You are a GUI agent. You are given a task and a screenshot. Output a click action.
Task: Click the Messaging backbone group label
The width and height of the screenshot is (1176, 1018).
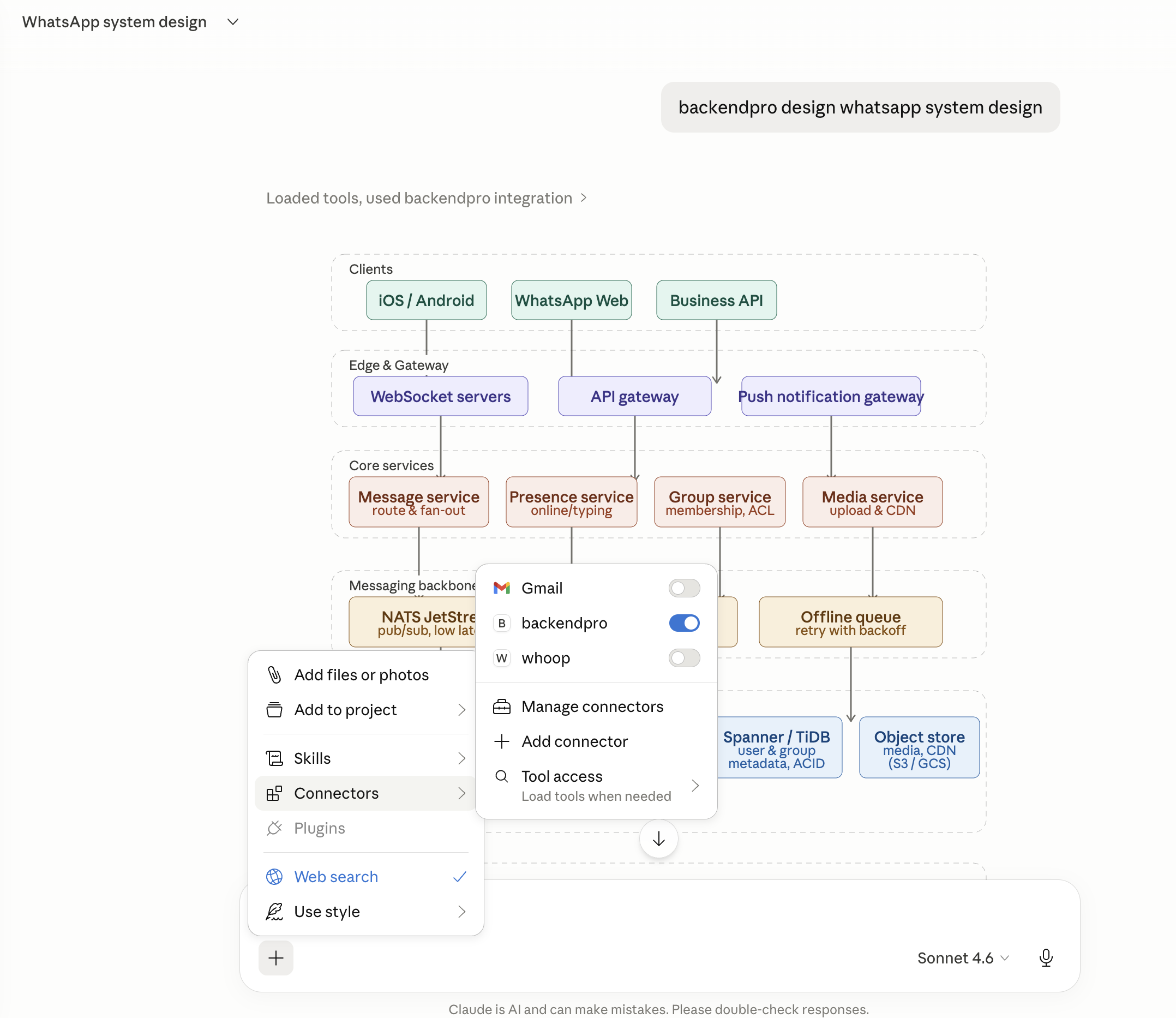pyautogui.click(x=413, y=585)
